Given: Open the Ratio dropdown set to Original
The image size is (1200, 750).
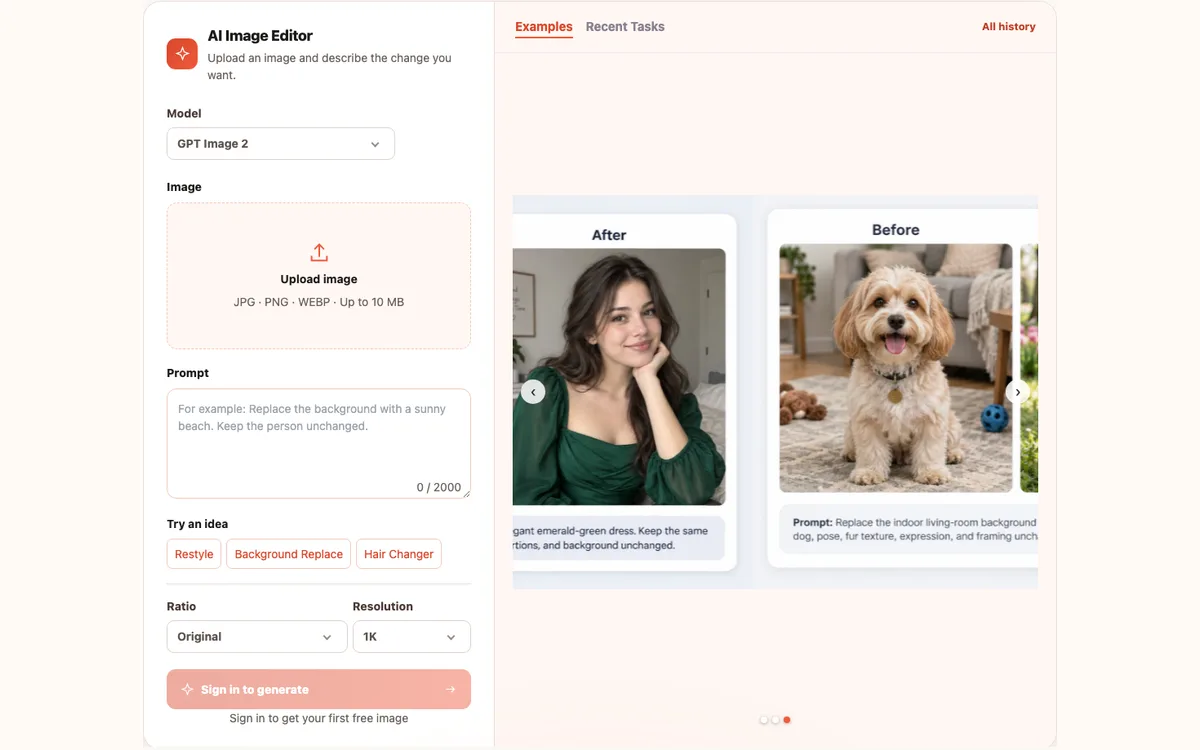Looking at the screenshot, I should [x=257, y=637].
